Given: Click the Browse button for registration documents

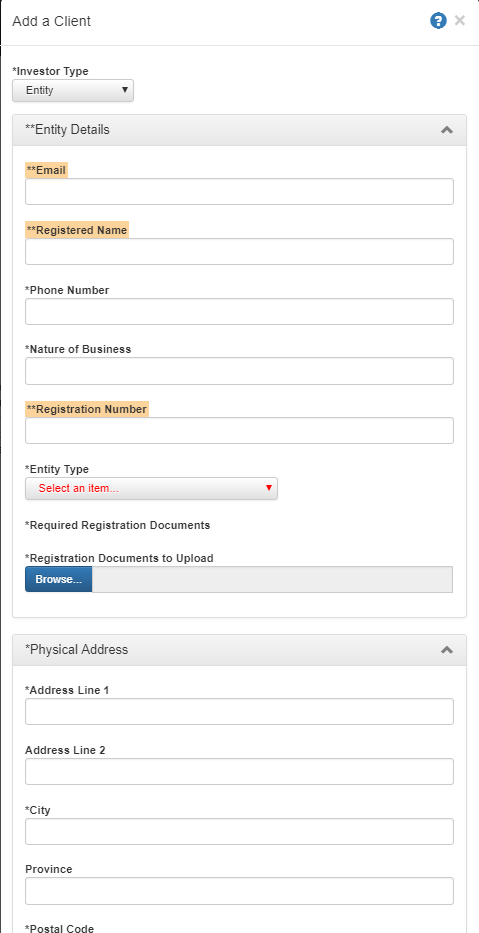Looking at the screenshot, I should [x=58, y=580].
